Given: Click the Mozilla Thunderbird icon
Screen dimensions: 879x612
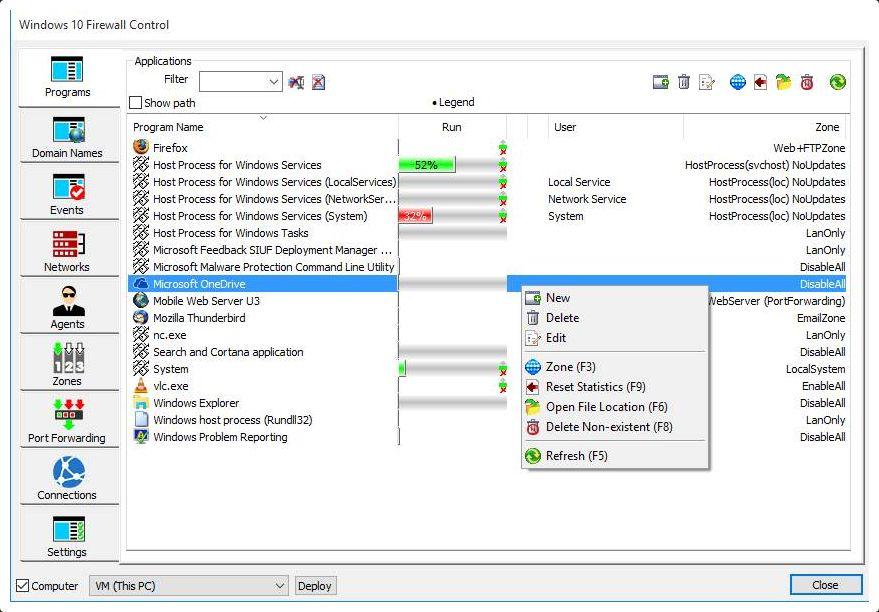Looking at the screenshot, I should (141, 317).
